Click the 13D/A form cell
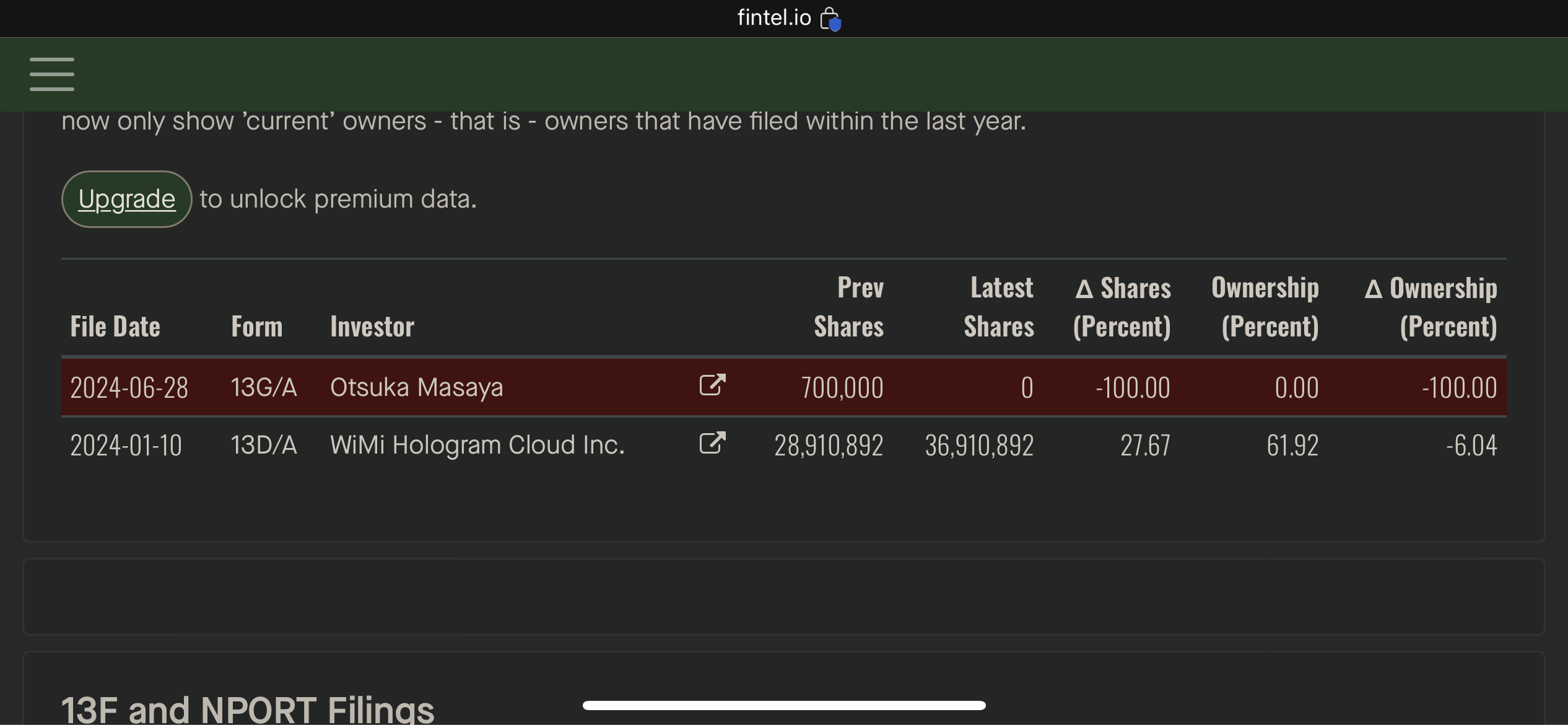 click(x=264, y=445)
